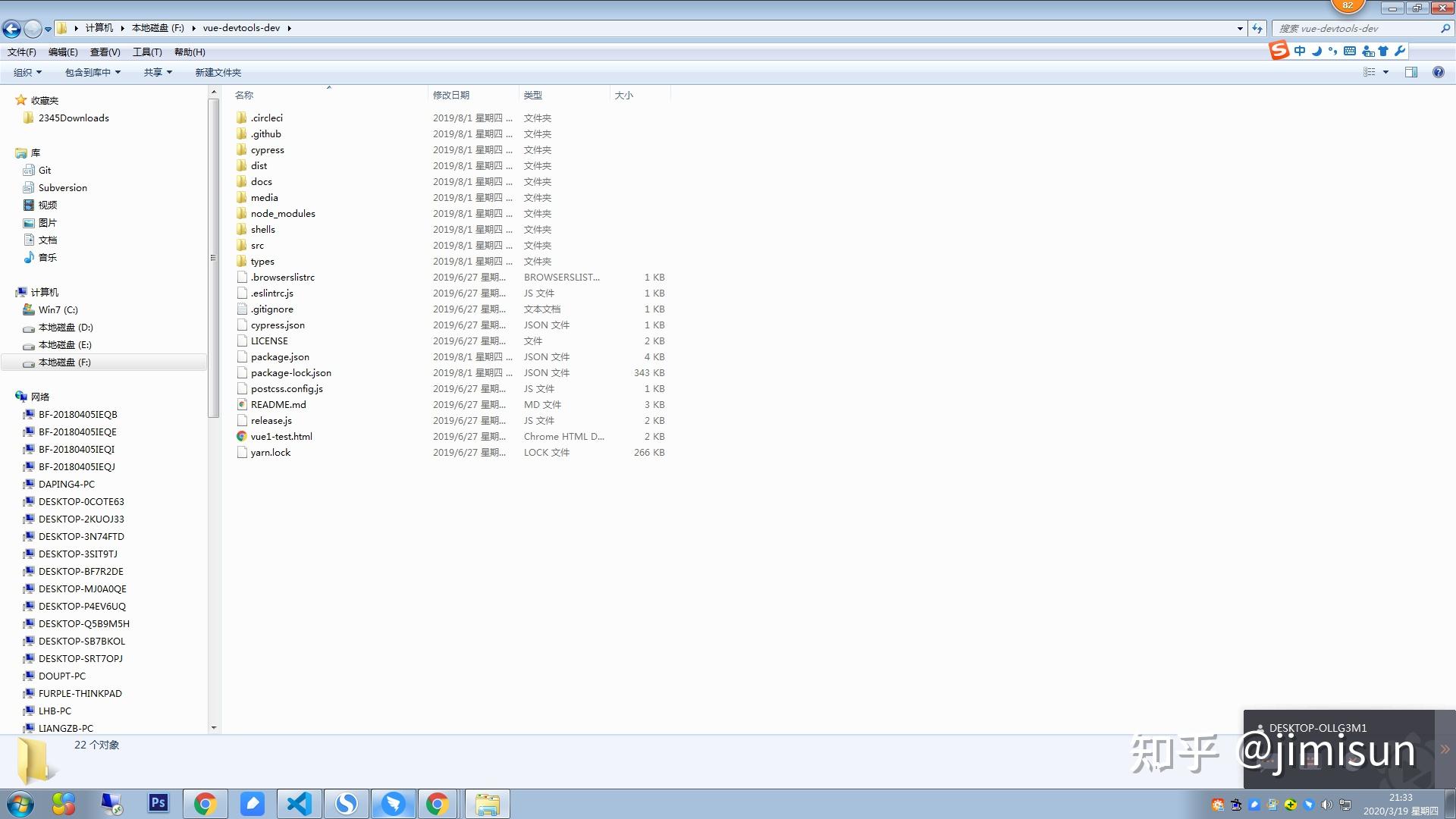The width and height of the screenshot is (1456, 819).
Task: Open the Explorer help icon
Action: tap(1438, 72)
